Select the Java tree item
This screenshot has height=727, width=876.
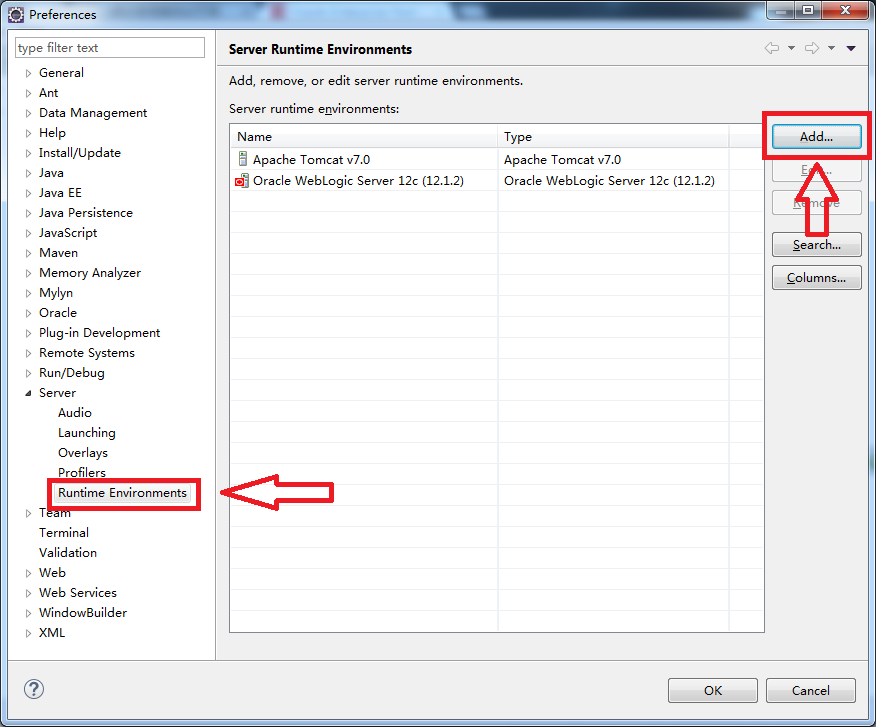(x=51, y=173)
